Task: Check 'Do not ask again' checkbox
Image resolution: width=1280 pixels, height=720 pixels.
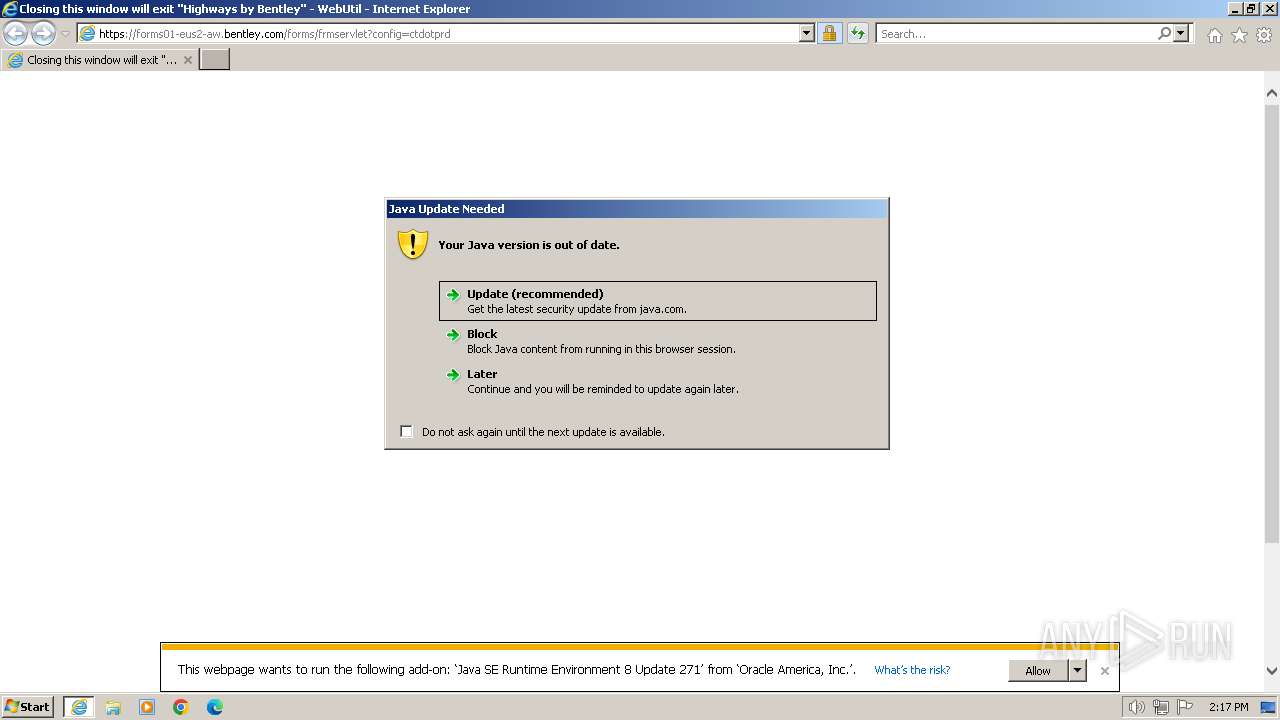Action: point(406,431)
